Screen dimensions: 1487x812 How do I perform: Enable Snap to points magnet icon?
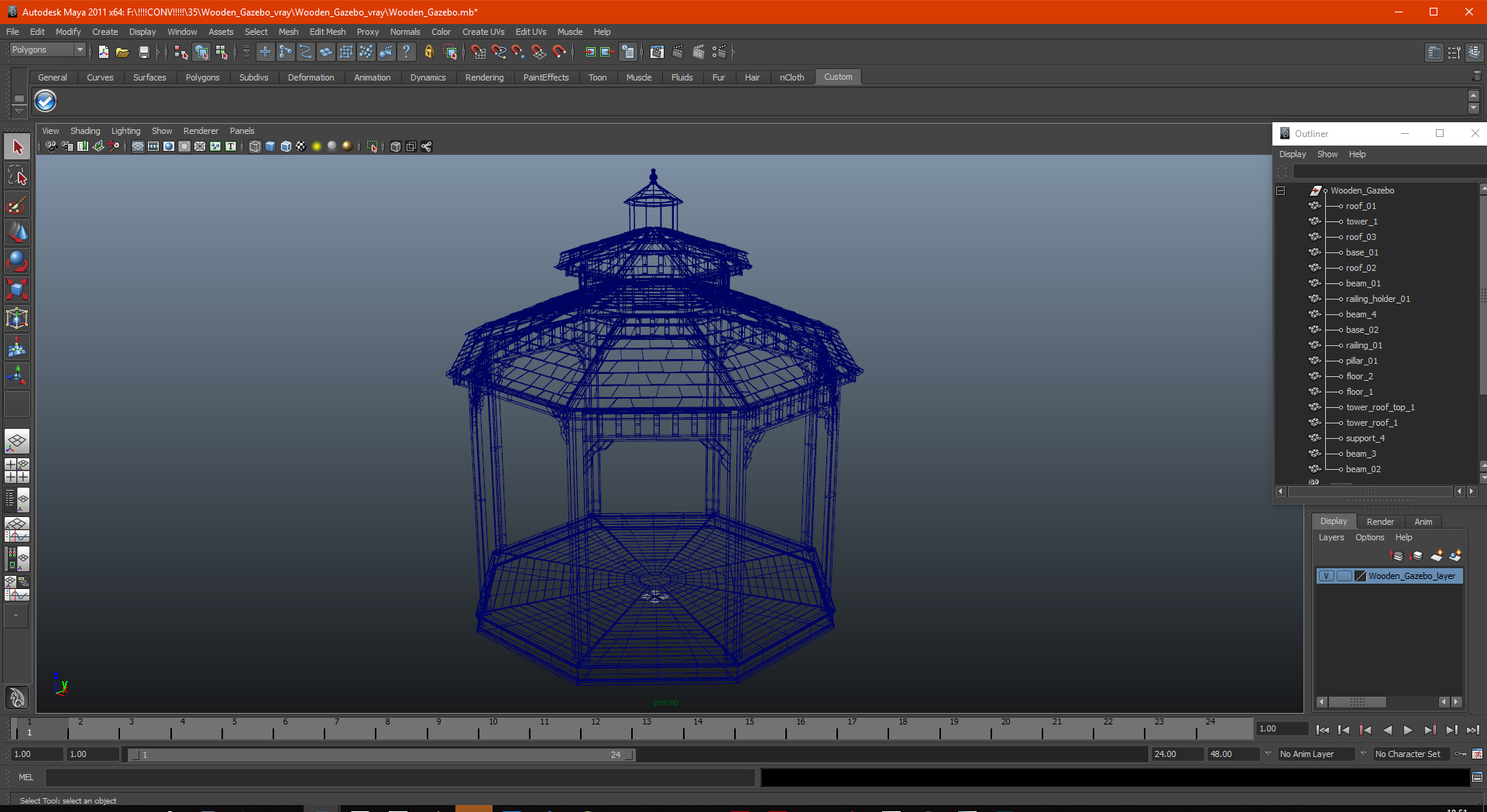pos(518,52)
